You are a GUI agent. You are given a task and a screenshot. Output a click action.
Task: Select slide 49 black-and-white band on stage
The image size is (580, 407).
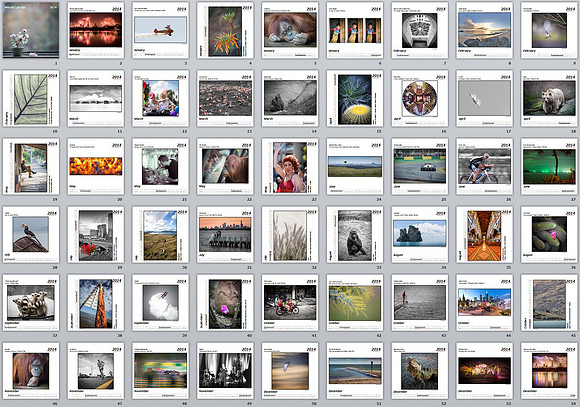pyautogui.click(x=225, y=371)
